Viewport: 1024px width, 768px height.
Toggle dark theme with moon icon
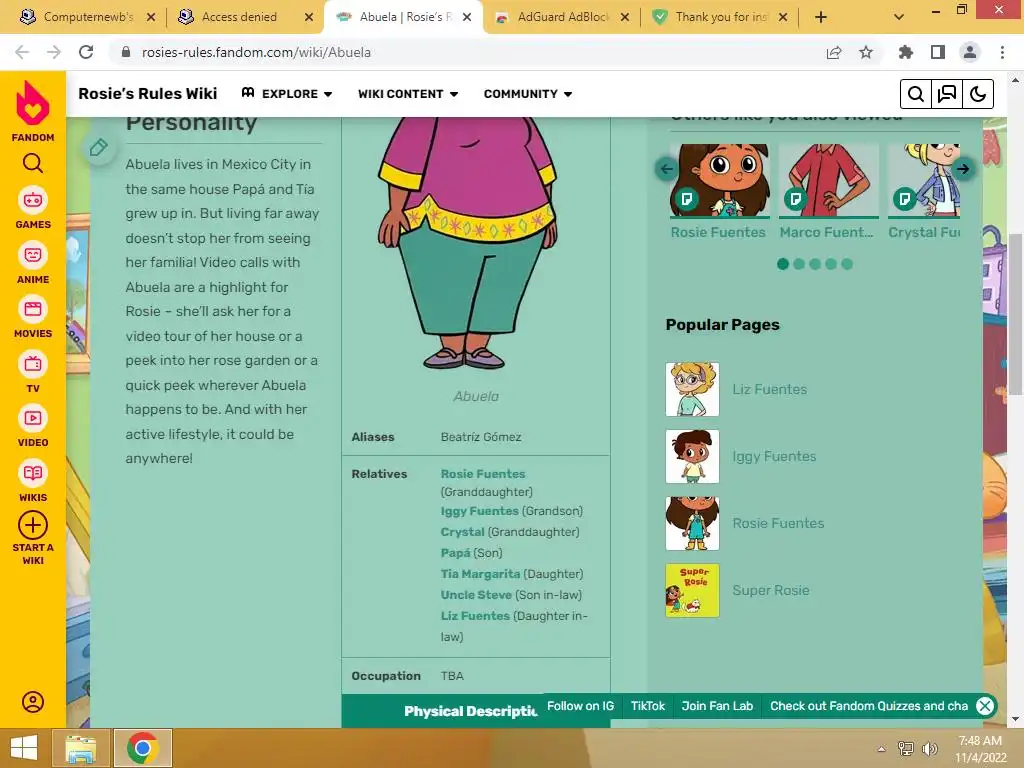(x=978, y=94)
